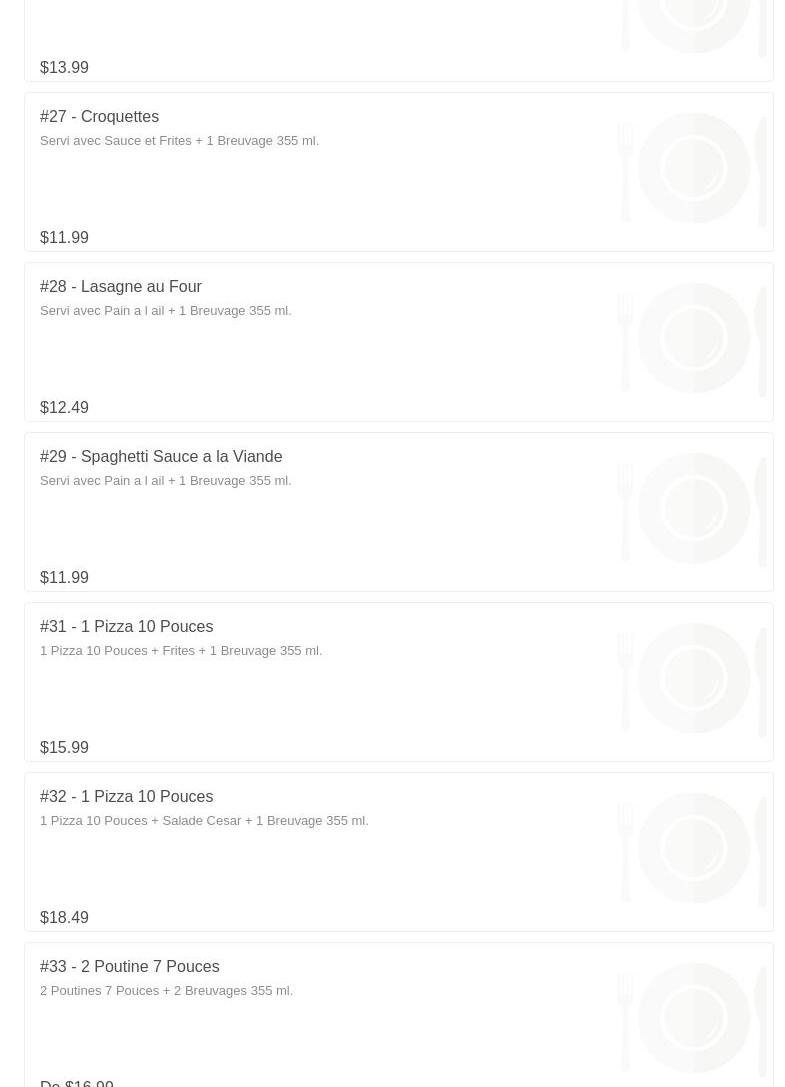Click the $18.49 price
Image resolution: width=785 pixels, height=1087 pixels.
coord(64,918)
